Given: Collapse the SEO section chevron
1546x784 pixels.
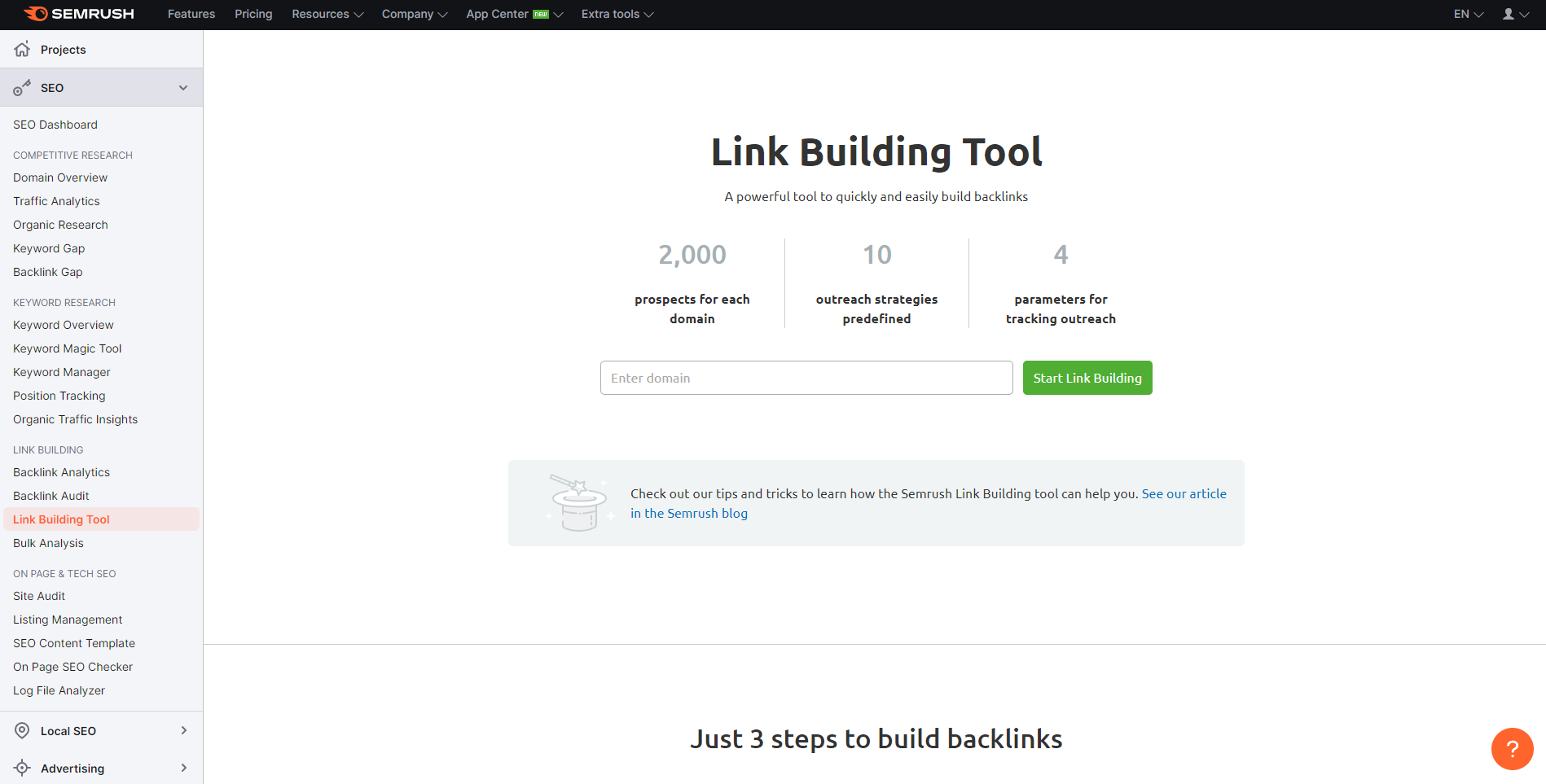Looking at the screenshot, I should pos(183,88).
